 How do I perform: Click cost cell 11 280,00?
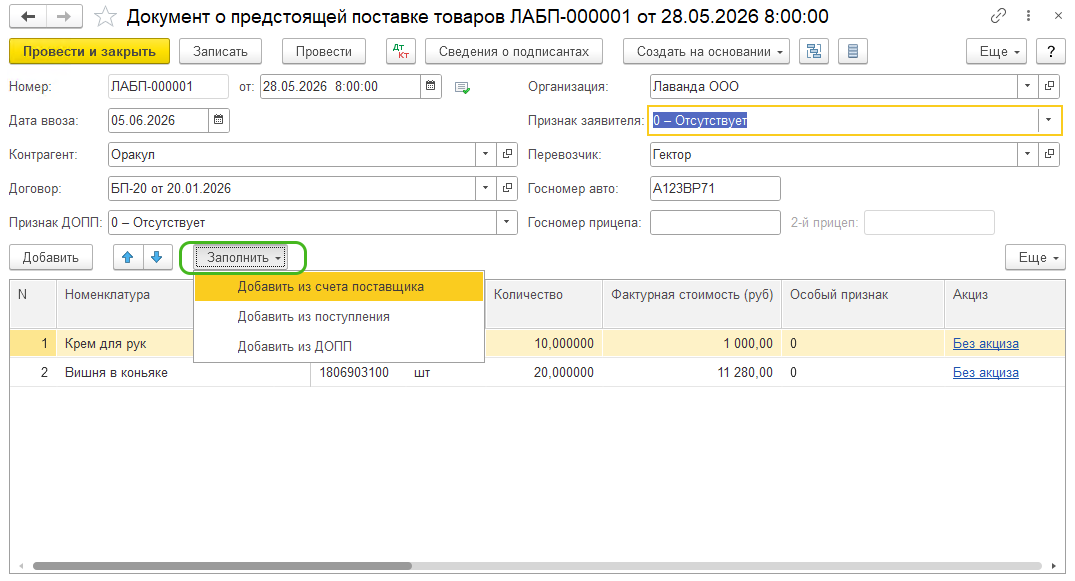coord(692,372)
